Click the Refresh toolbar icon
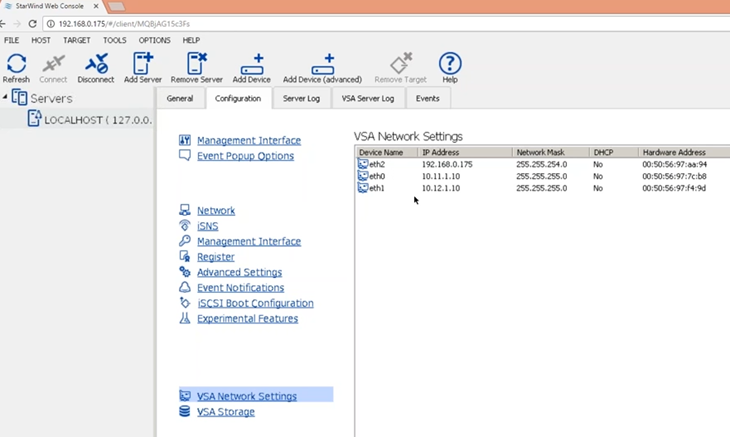This screenshot has width=730, height=437. pyautogui.click(x=16, y=64)
